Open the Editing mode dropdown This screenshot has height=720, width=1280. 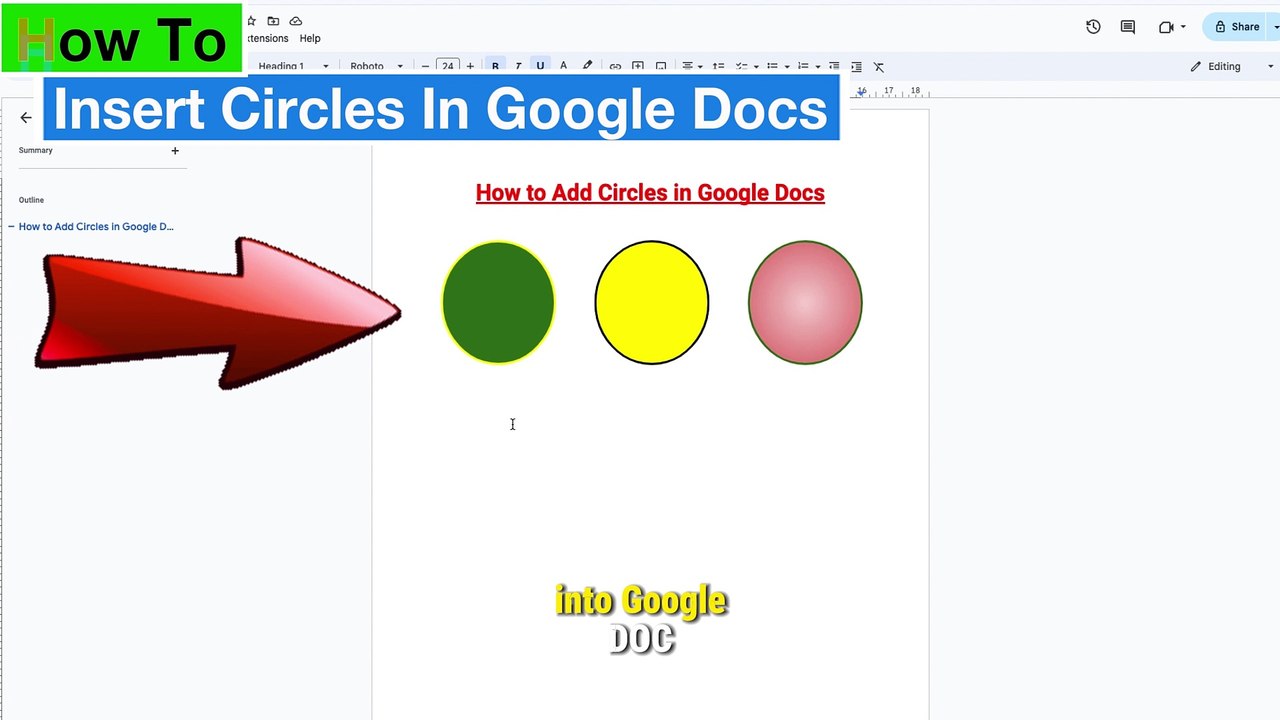pos(1232,67)
